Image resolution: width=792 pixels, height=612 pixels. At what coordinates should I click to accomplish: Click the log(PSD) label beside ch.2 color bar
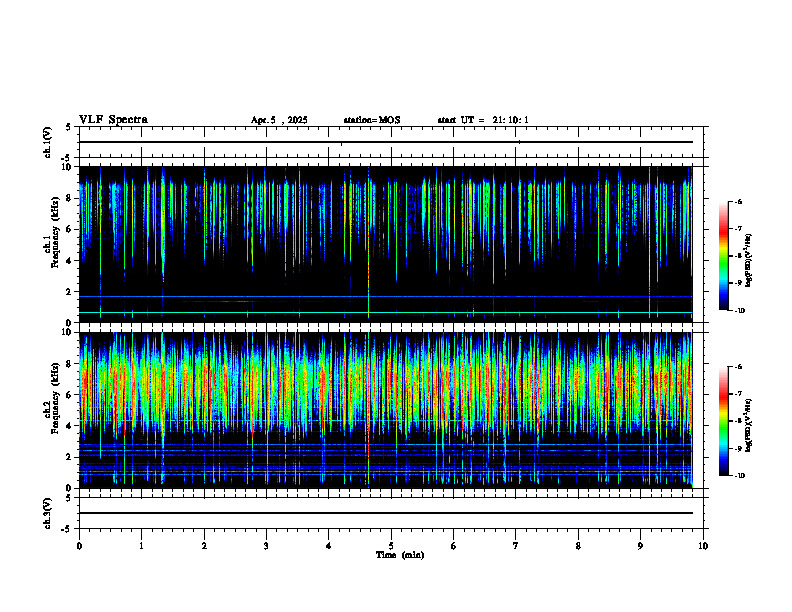point(749,425)
